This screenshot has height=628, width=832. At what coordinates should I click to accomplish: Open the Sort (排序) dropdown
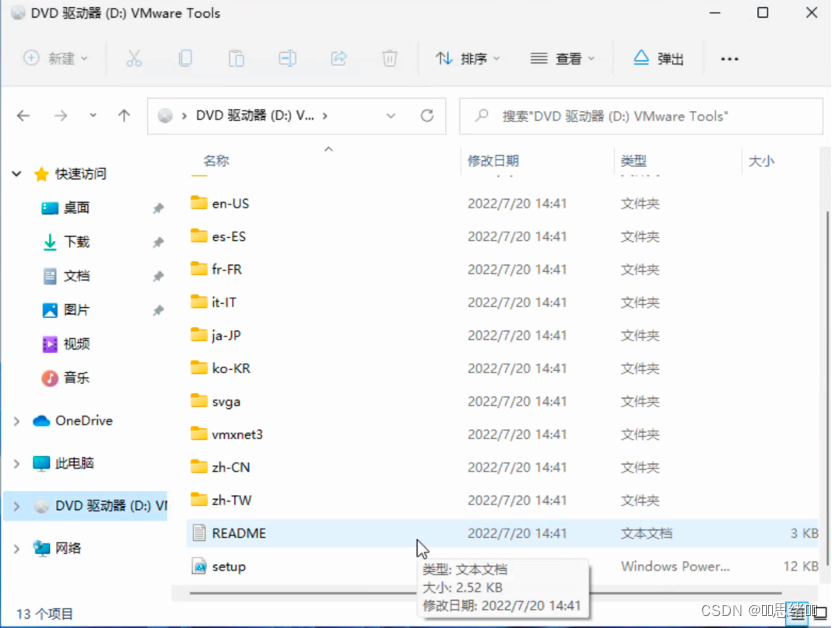467,58
